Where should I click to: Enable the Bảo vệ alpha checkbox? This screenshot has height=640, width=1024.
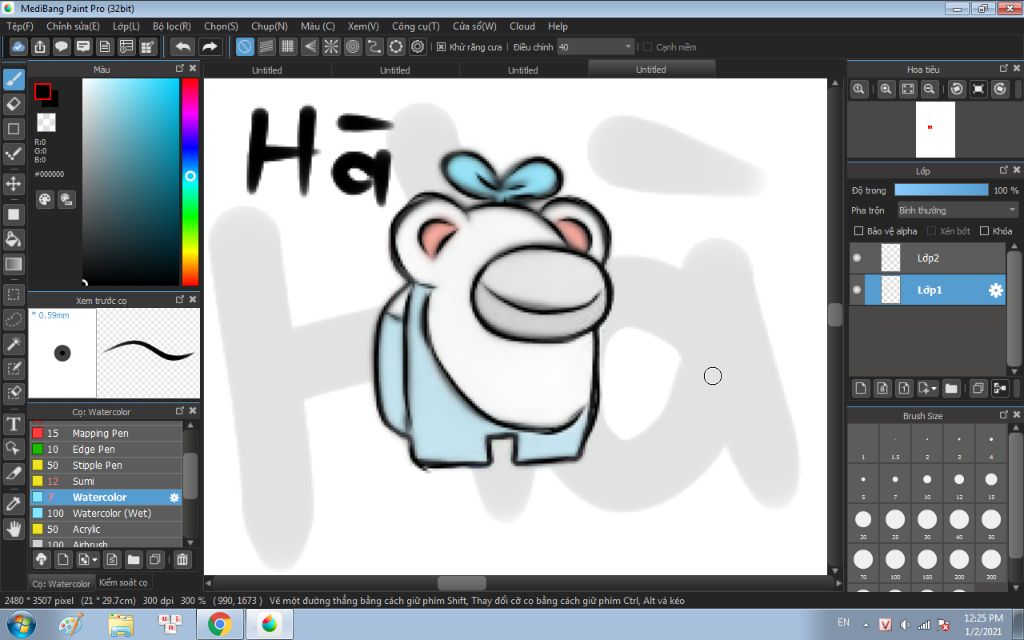click(859, 231)
